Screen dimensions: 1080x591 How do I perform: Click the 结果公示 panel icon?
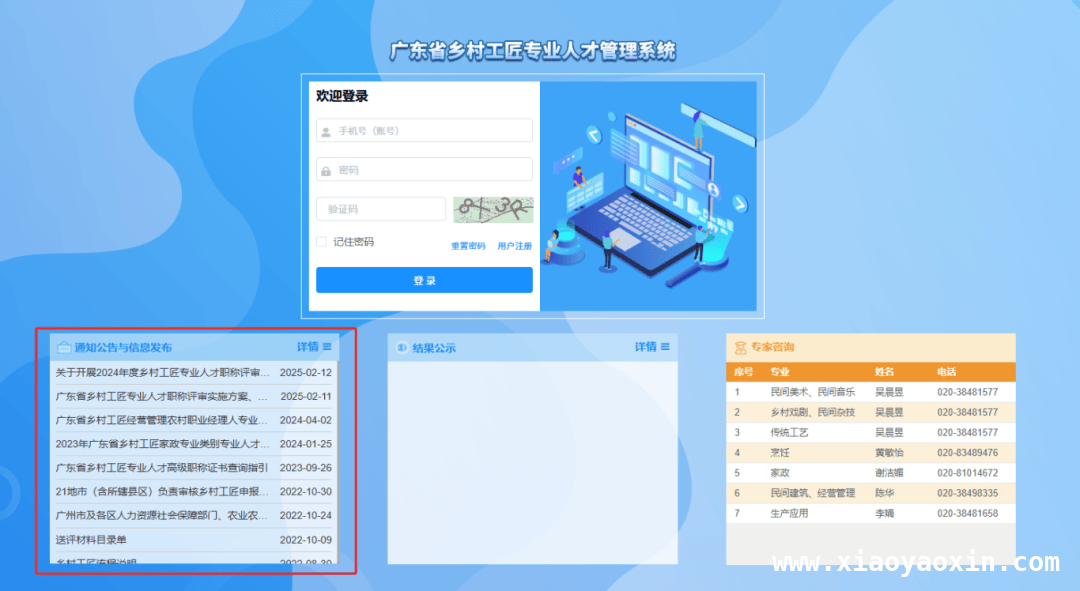point(402,347)
